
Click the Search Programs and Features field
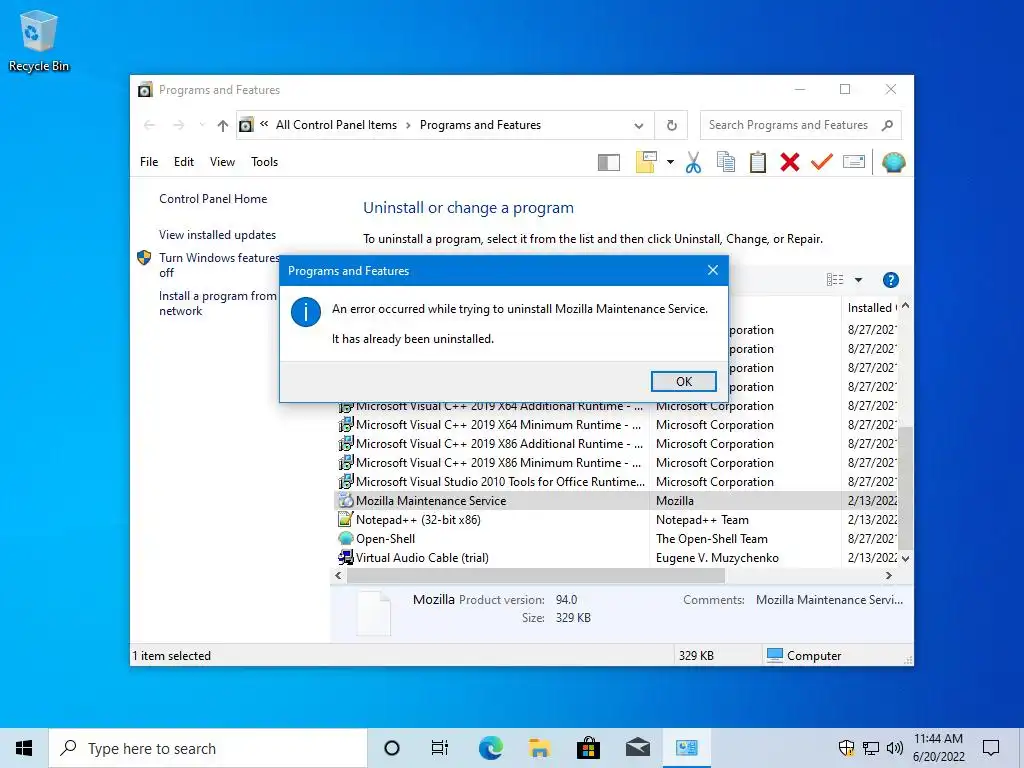(x=801, y=125)
